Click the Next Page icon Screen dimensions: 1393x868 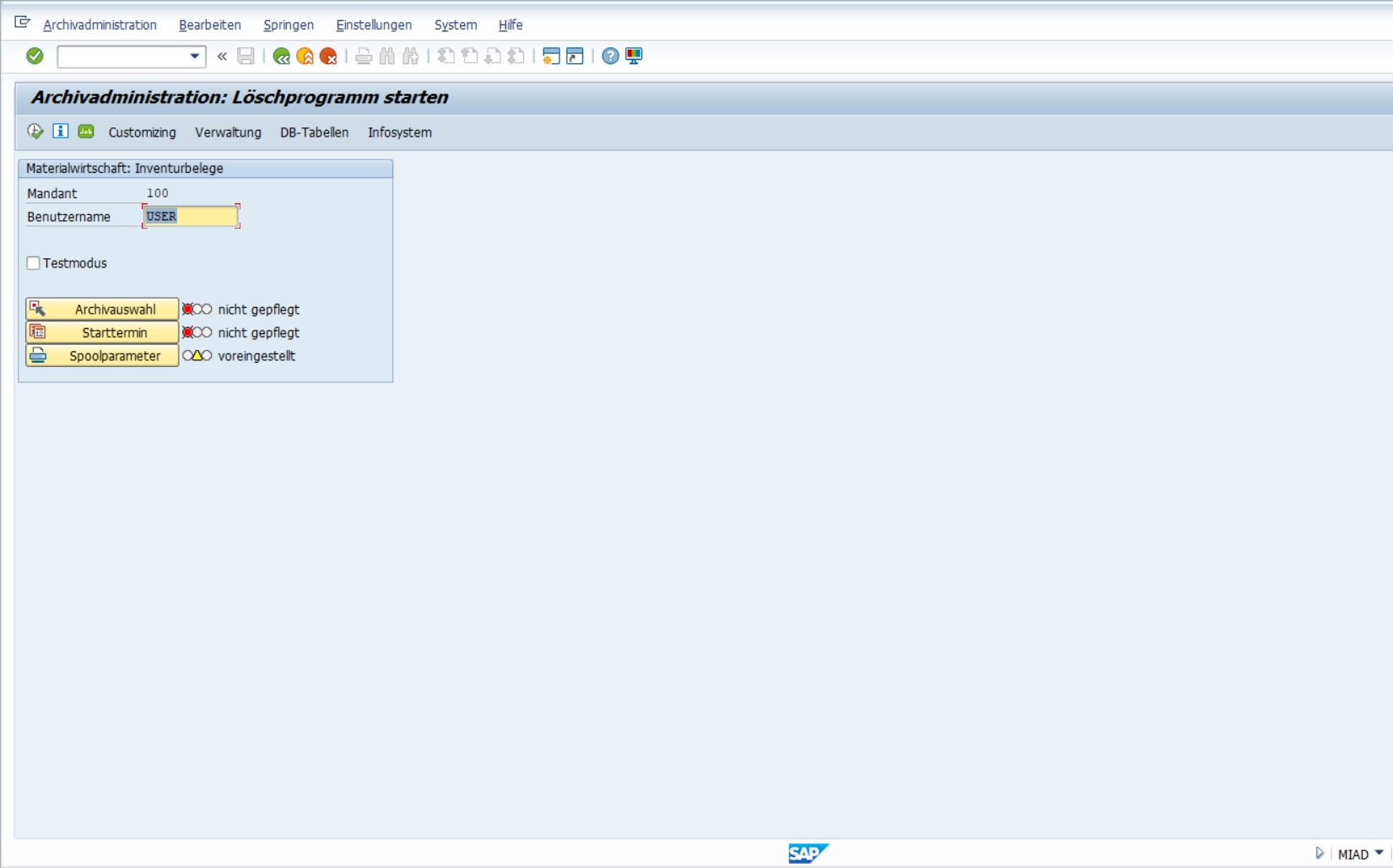[x=493, y=57]
